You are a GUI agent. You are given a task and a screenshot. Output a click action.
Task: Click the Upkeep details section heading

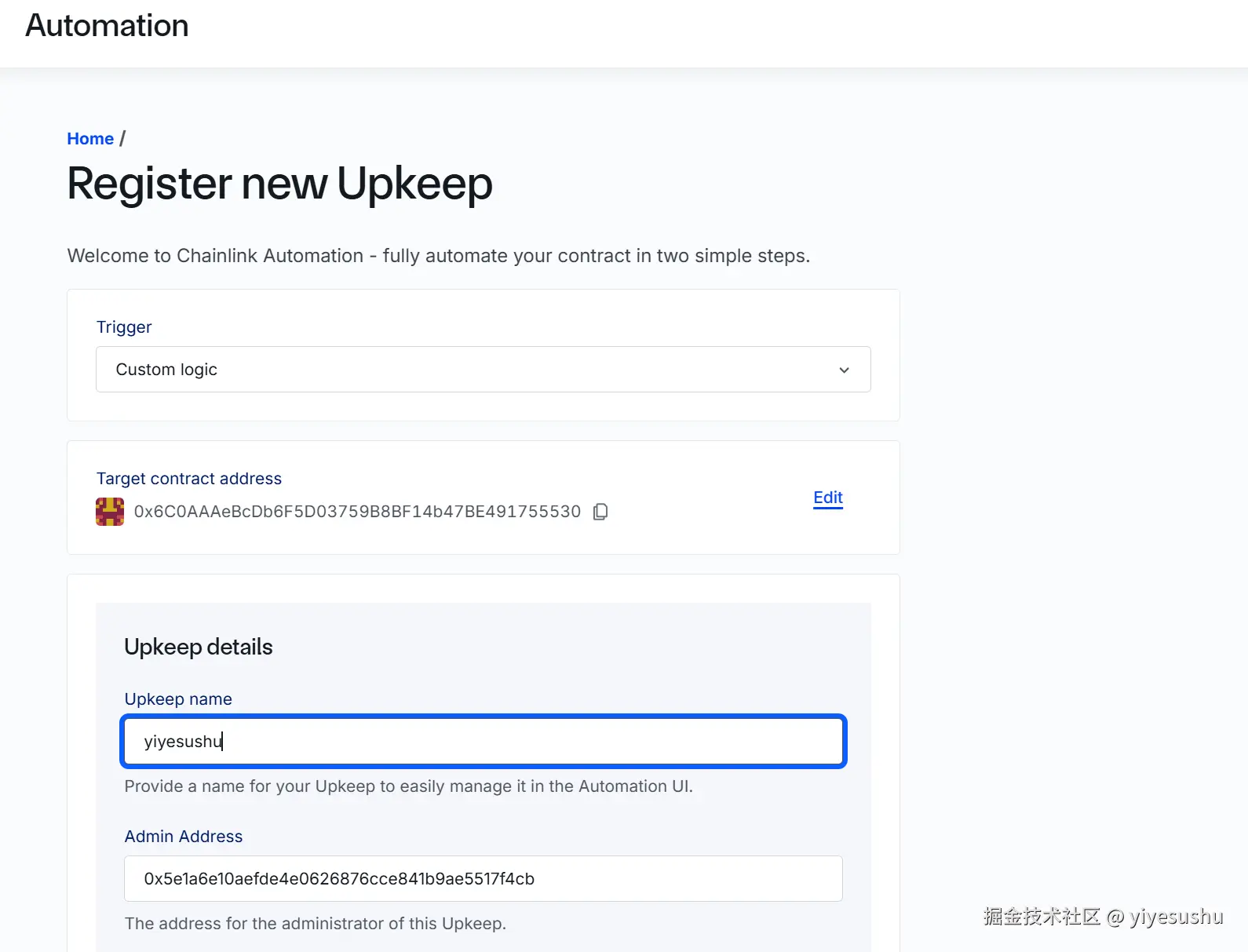coord(199,647)
